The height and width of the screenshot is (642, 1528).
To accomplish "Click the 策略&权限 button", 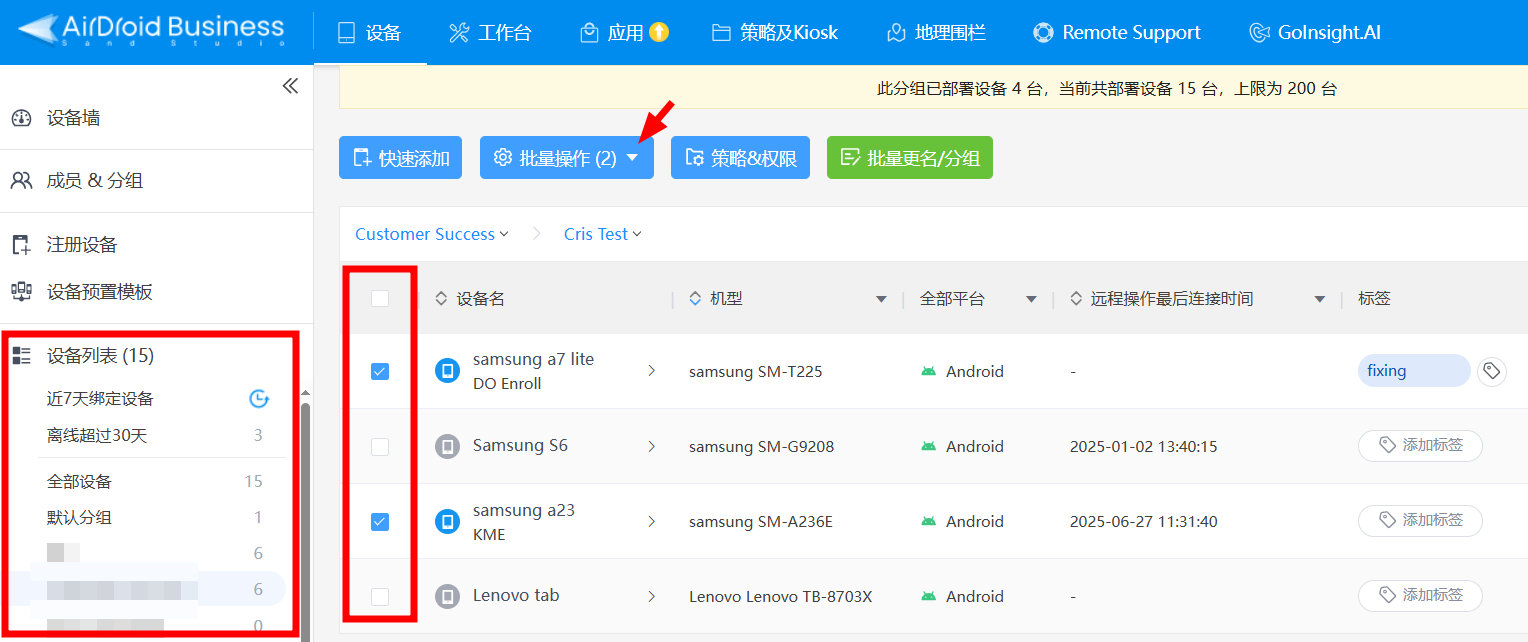I will 740,158.
